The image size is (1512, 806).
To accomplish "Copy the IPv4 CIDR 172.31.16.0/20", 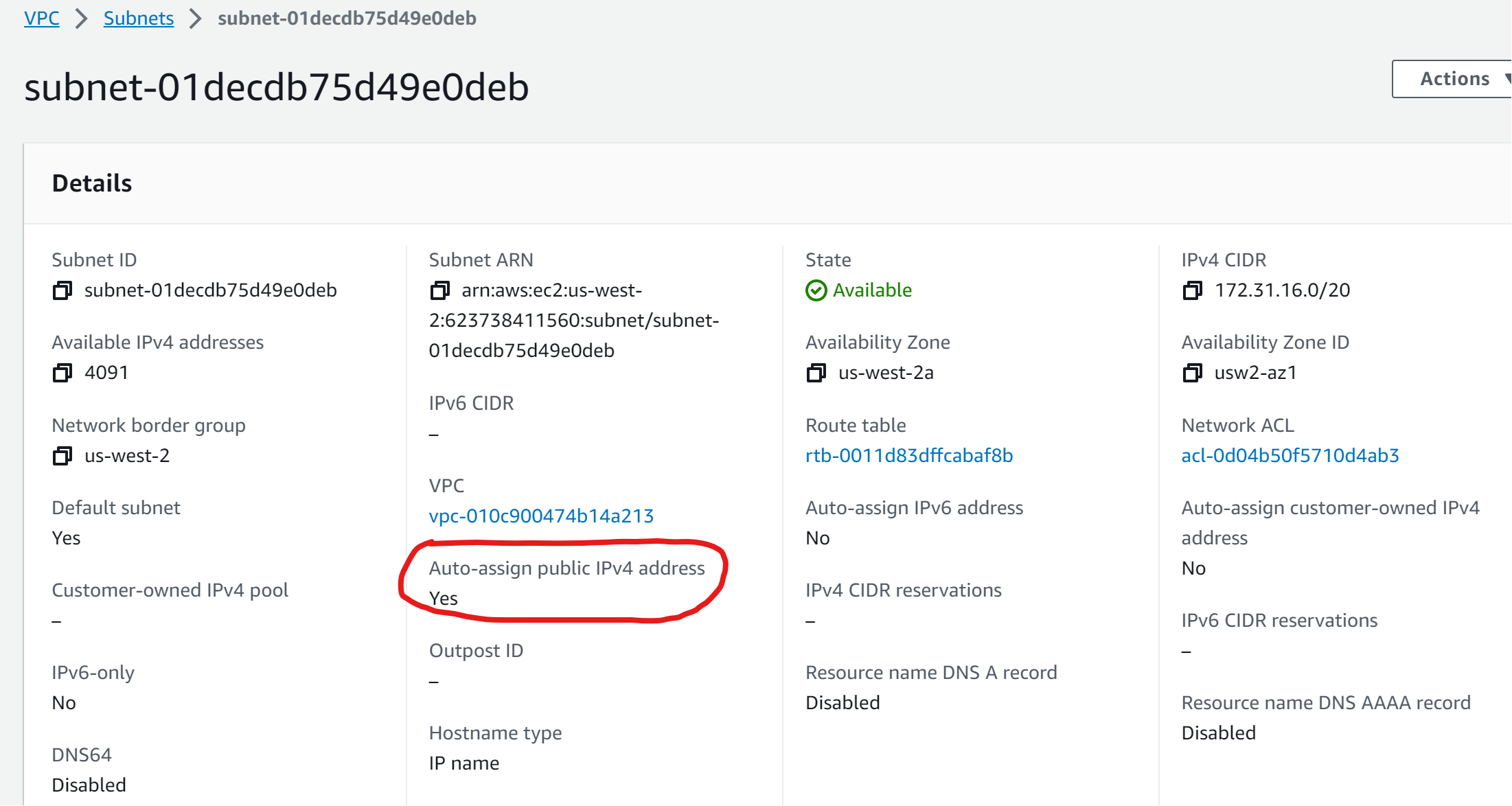I will click(1192, 290).
